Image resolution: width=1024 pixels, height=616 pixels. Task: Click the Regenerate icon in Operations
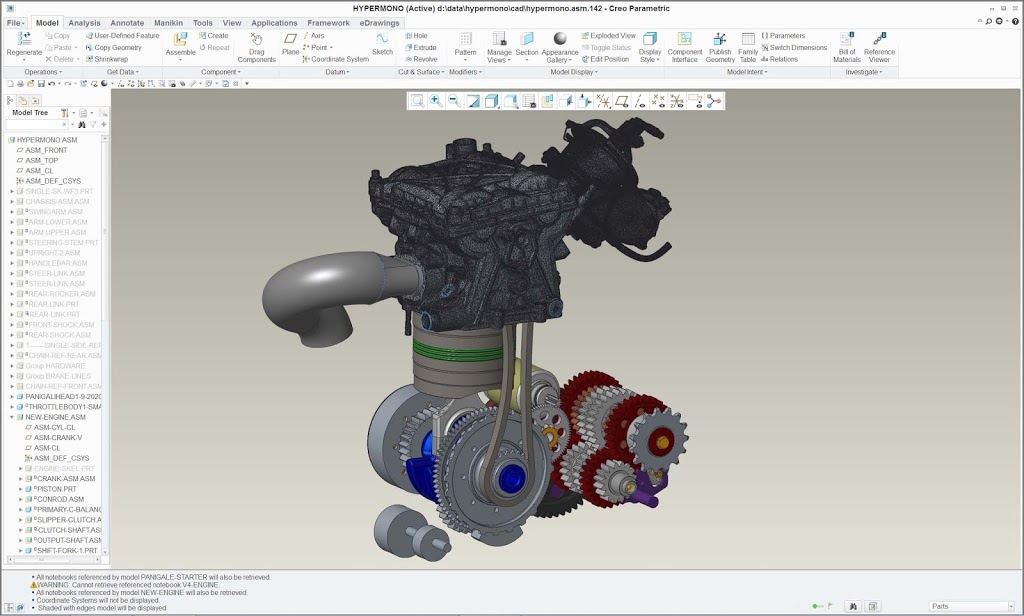pos(24,40)
